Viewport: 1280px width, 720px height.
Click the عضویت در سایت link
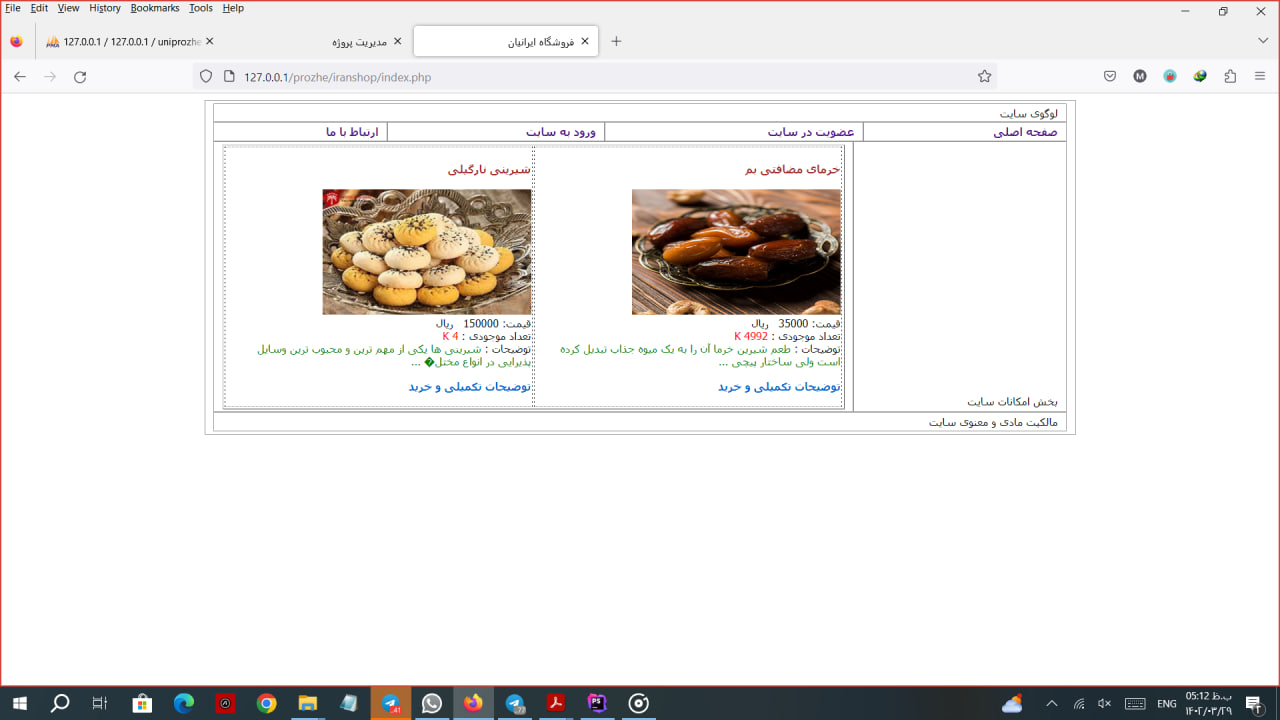click(810, 132)
